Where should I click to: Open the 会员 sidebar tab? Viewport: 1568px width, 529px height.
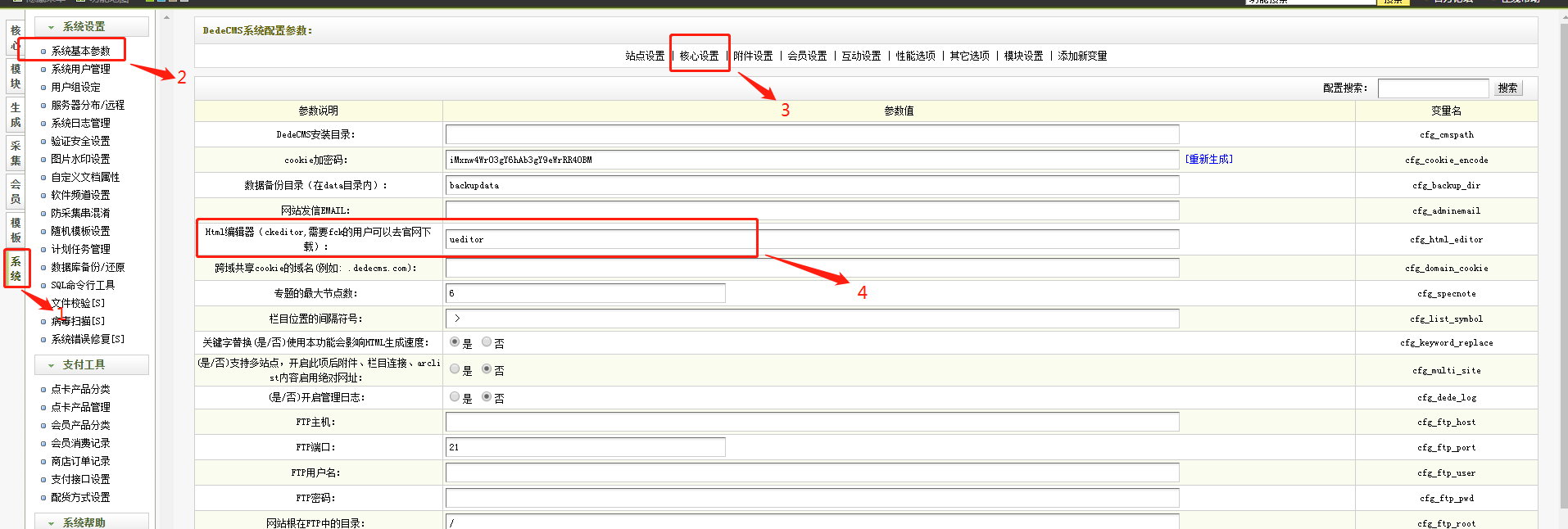point(16,192)
